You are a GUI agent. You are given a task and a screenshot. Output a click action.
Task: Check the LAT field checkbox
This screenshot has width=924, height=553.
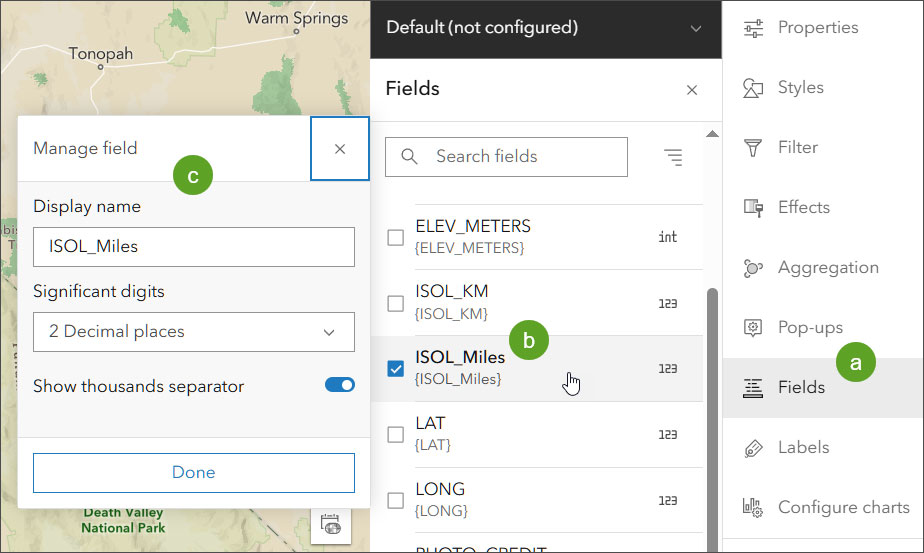tap(396, 434)
